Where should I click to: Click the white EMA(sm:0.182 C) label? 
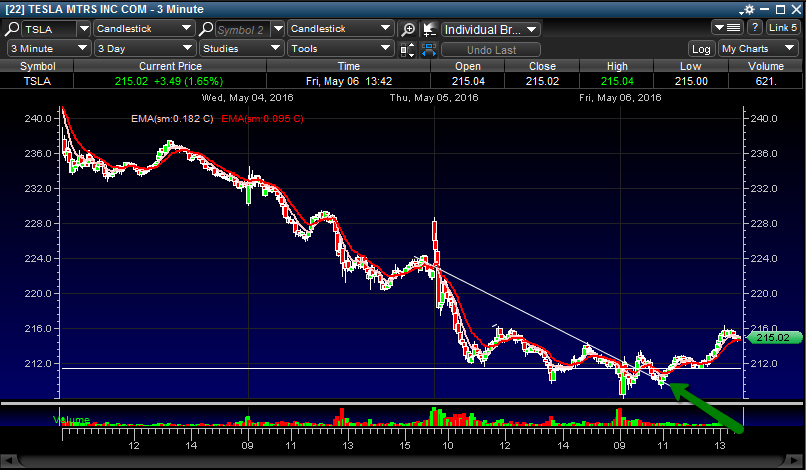172,119
